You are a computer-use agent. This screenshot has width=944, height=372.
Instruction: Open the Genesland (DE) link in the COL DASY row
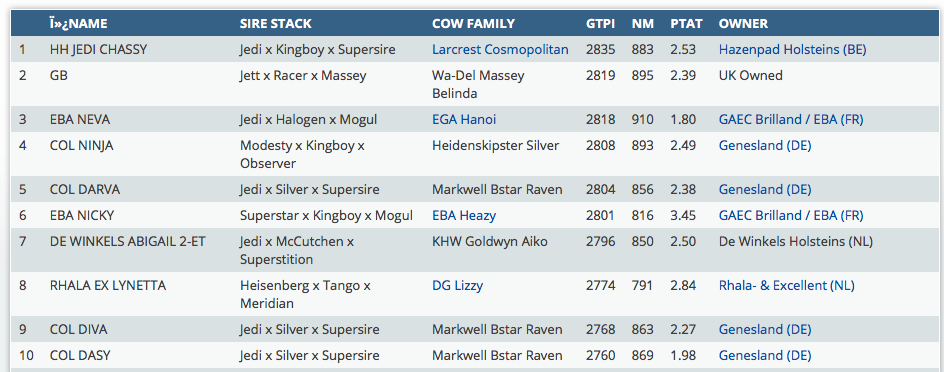(765, 356)
